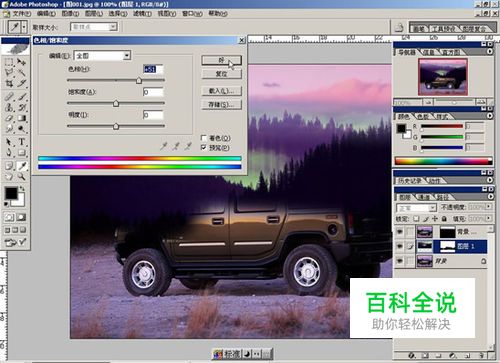The height and width of the screenshot is (363, 500).
Task: Uncheck the 预览 Preview checkbox
Action: [204, 147]
